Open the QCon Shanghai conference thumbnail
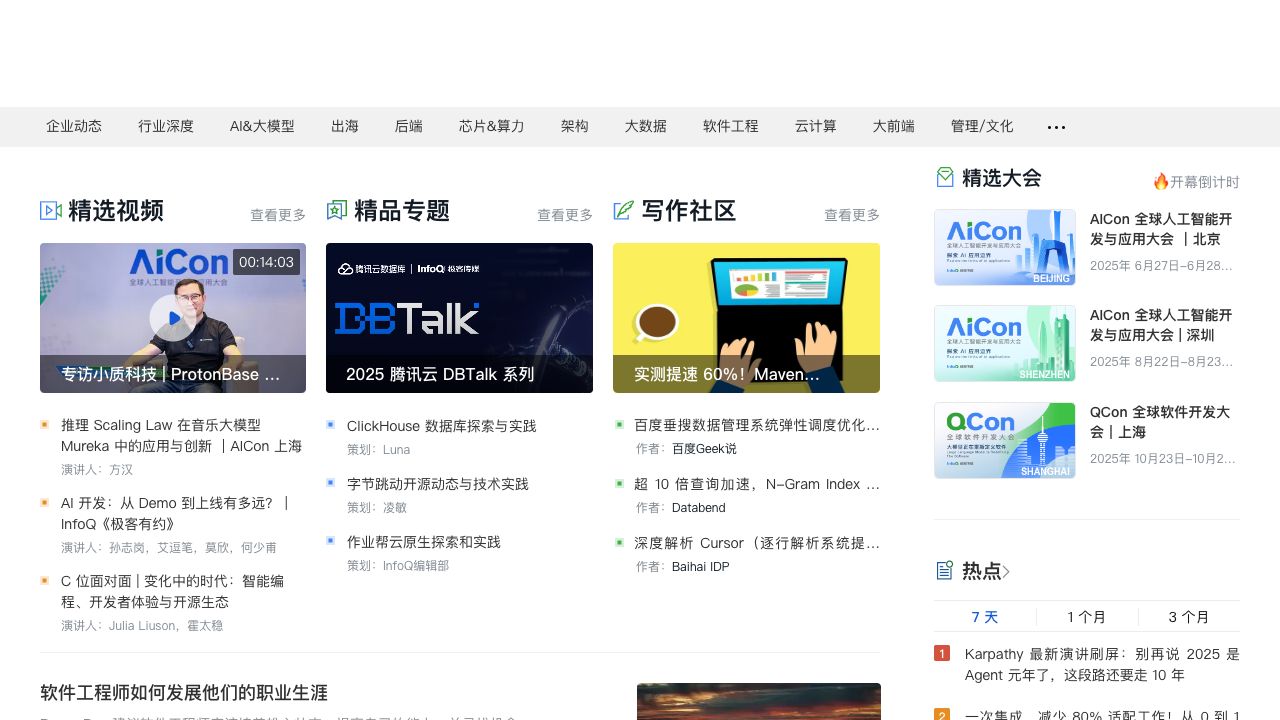This screenshot has width=1280, height=720. click(1005, 441)
